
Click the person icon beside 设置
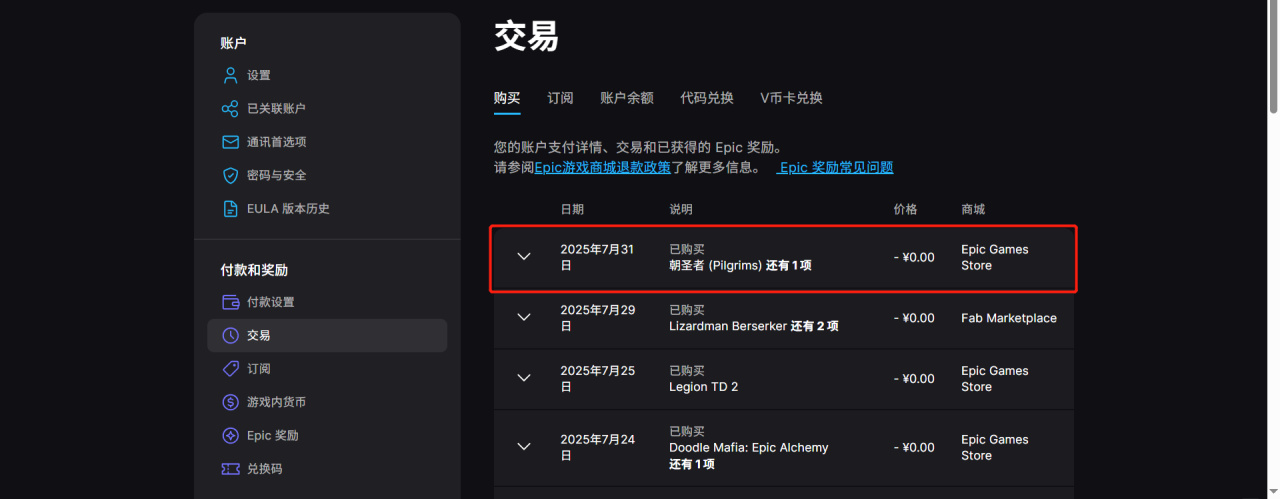pyautogui.click(x=230, y=75)
